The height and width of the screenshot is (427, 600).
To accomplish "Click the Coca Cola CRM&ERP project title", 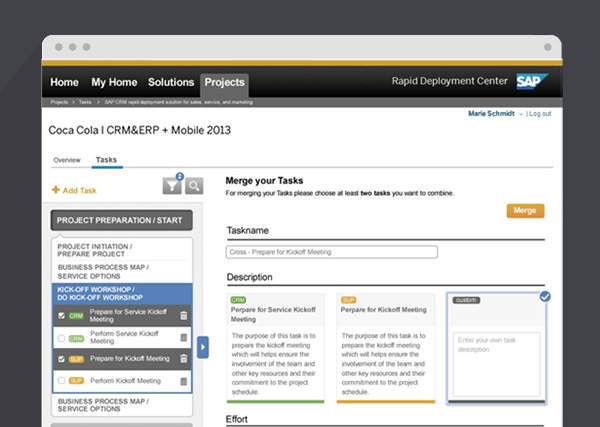I will click(140, 130).
